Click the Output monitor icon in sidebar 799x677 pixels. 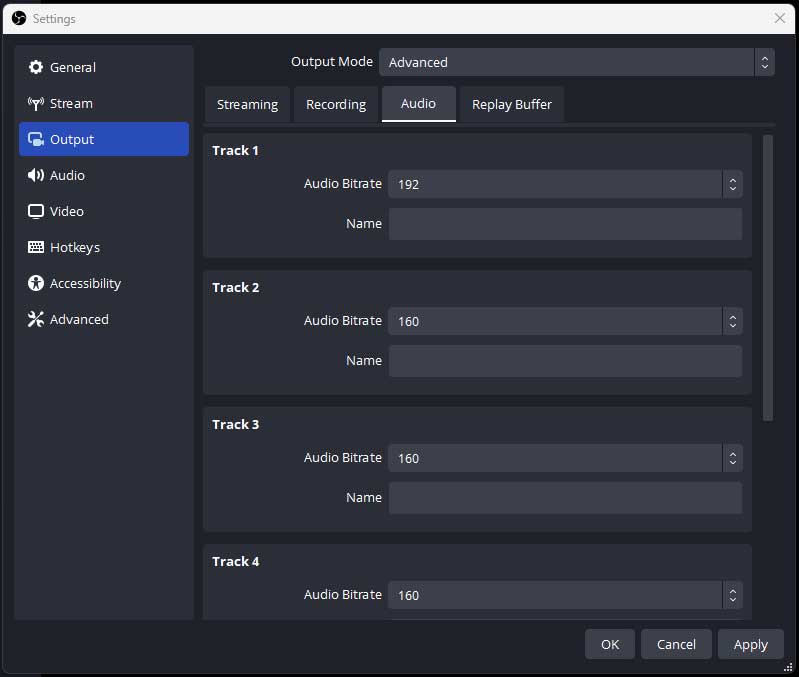(x=36, y=139)
